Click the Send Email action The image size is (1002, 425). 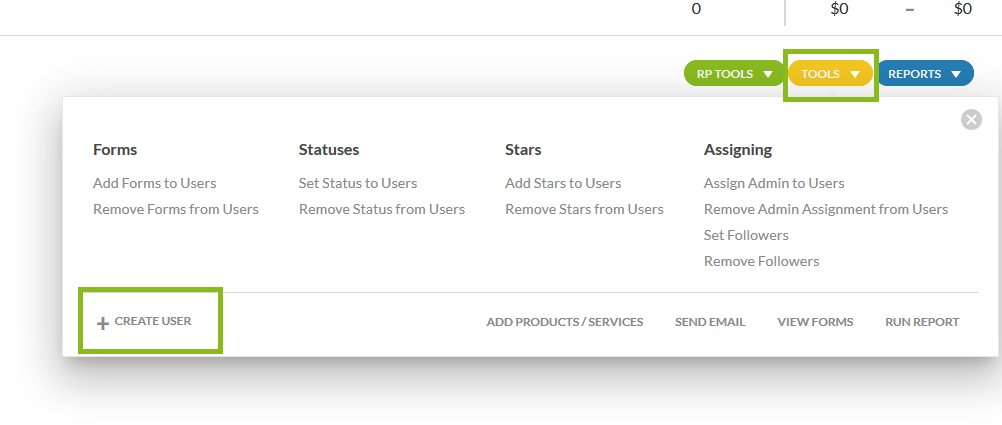pyautogui.click(x=710, y=322)
